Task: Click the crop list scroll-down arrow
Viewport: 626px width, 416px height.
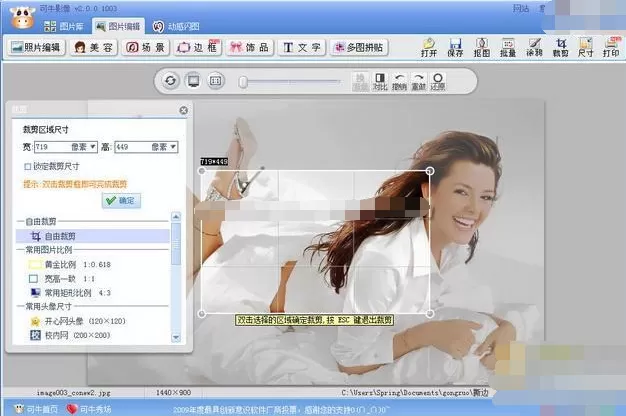Action: [176, 338]
